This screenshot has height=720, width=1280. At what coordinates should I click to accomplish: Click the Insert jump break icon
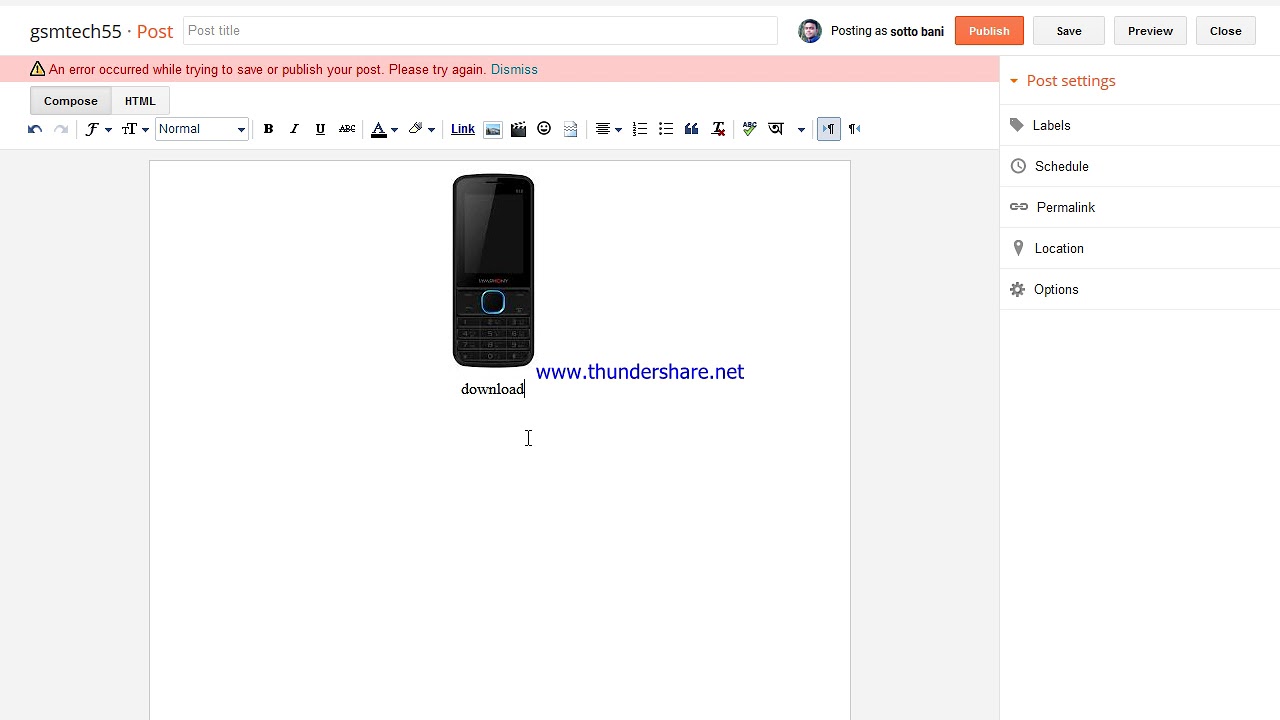point(570,129)
